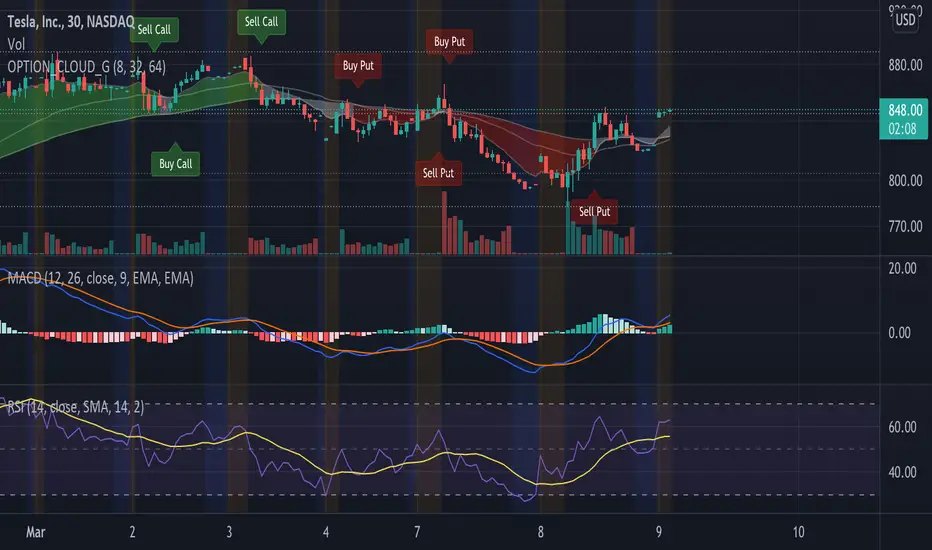Click the 848.00 current price label
Image resolution: width=932 pixels, height=550 pixels.
click(x=903, y=119)
